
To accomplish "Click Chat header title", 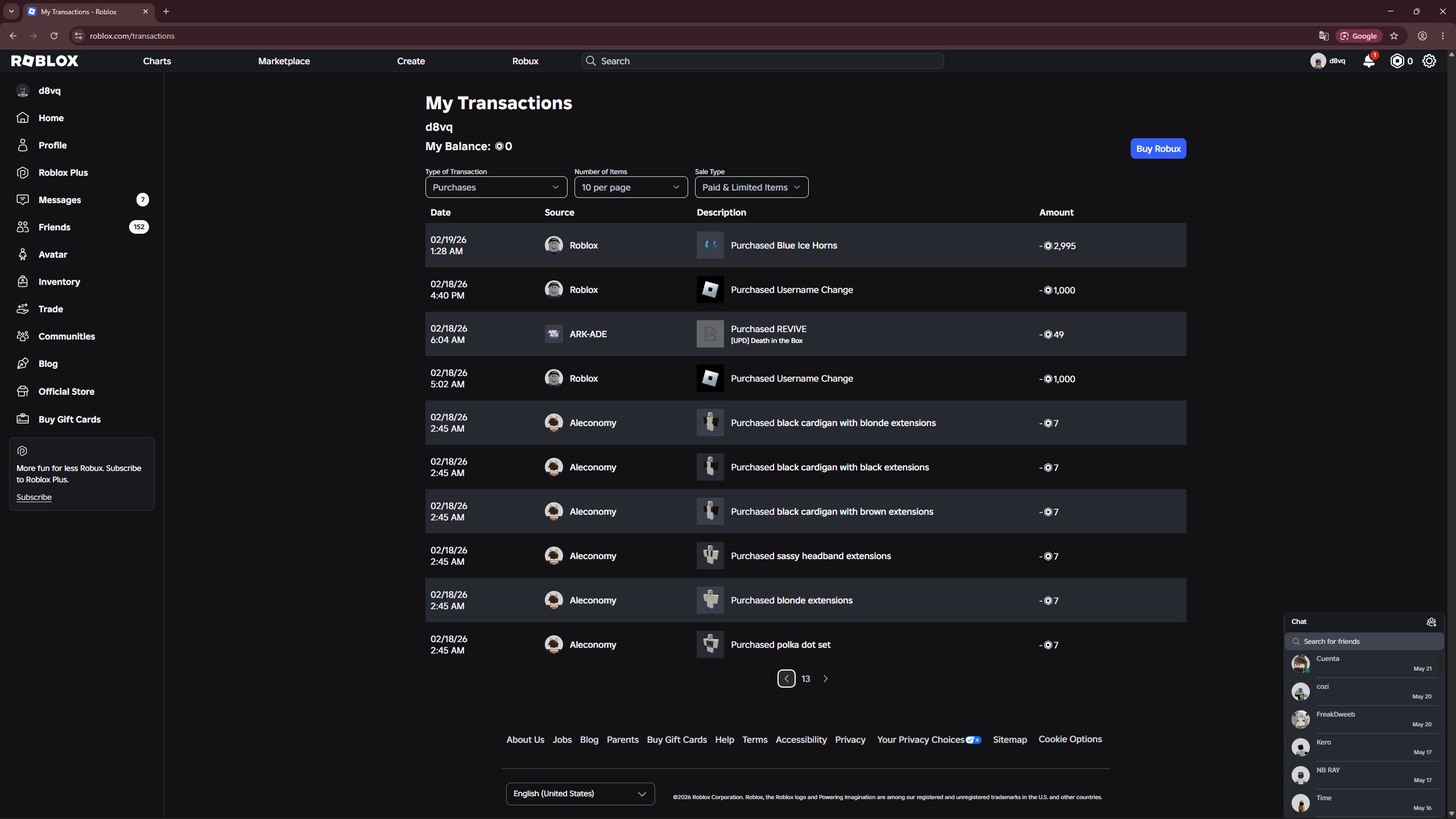I will pyautogui.click(x=1299, y=622).
